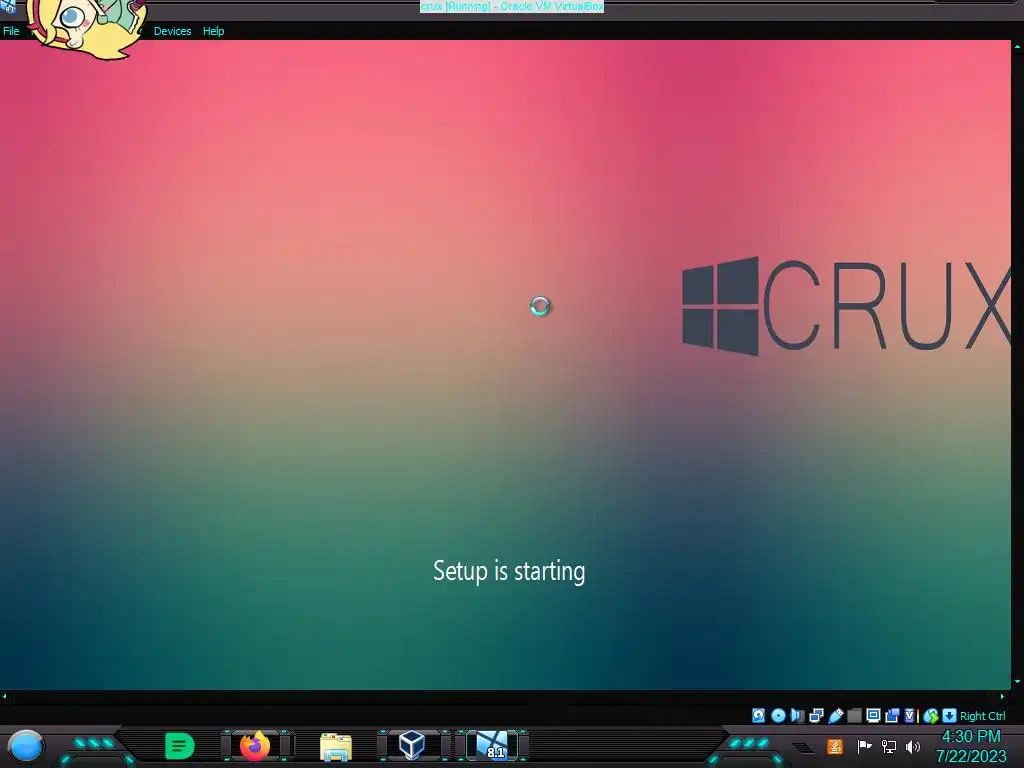
Task: Click the 4:30 PM clock
Action: pyautogui.click(x=971, y=737)
